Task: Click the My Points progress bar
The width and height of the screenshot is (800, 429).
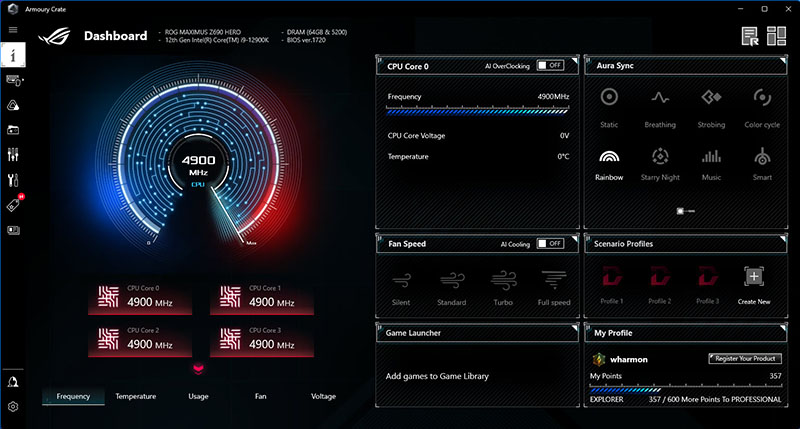Action: [x=686, y=389]
